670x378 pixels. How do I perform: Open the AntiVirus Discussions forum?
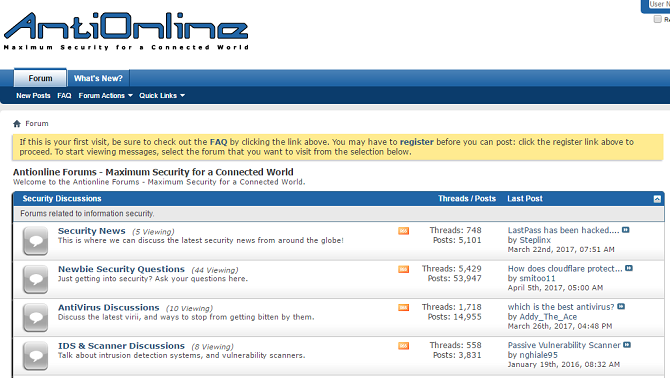[109, 308]
